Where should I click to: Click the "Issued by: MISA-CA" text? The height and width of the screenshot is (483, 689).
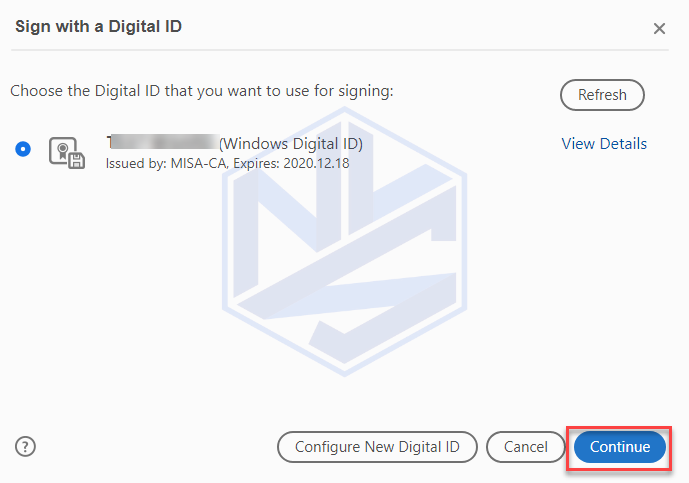tap(166, 163)
